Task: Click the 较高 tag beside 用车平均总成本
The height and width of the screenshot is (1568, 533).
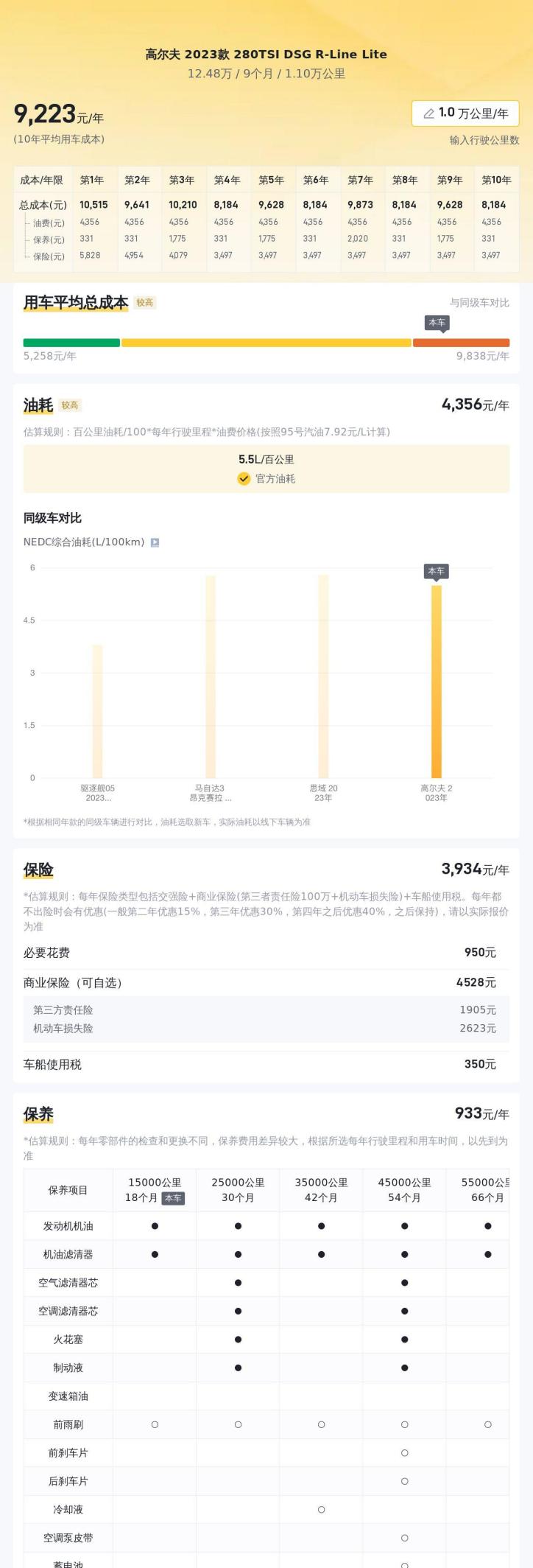Action: (145, 303)
